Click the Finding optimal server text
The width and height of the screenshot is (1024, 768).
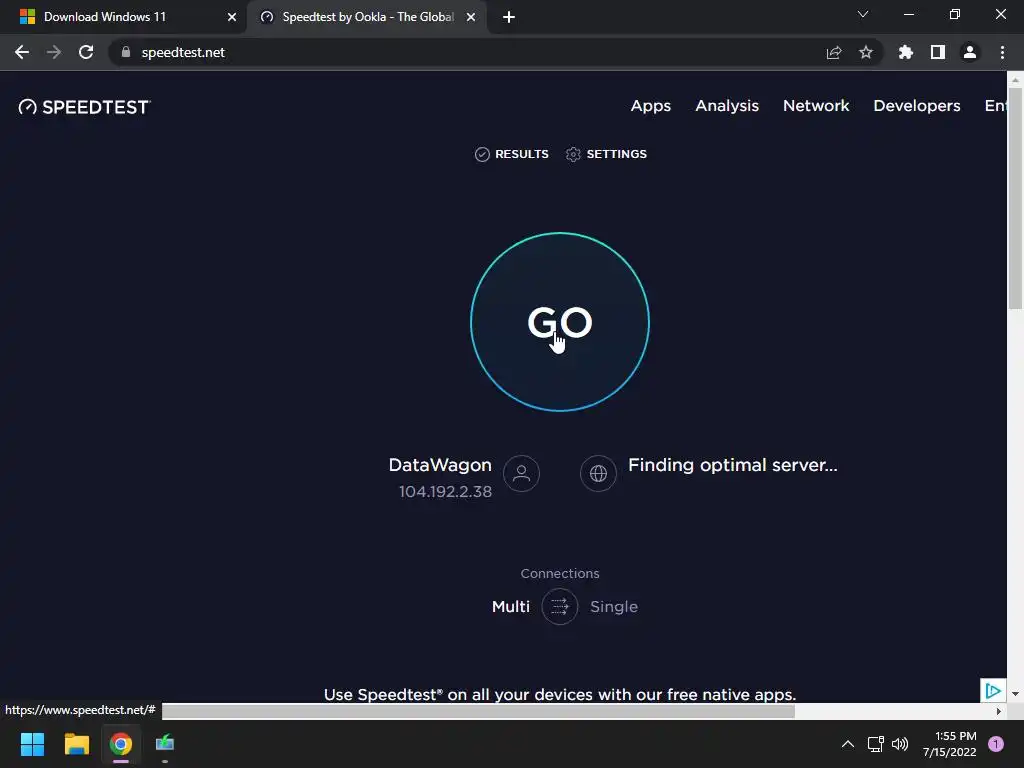click(733, 465)
